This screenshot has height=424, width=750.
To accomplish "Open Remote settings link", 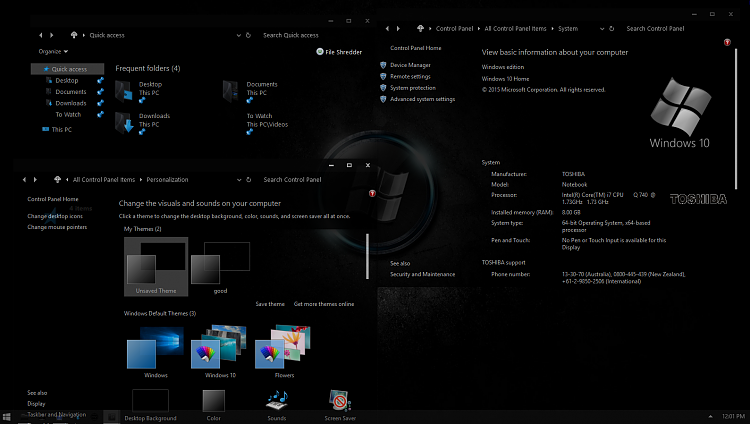I will tap(410, 77).
